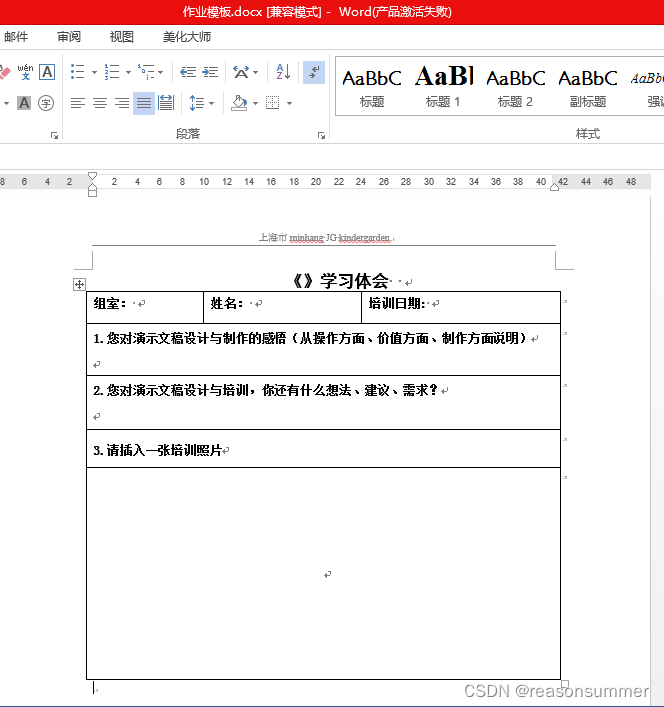Click Increase Indent icon
The height and width of the screenshot is (707, 664).
pos(210,72)
